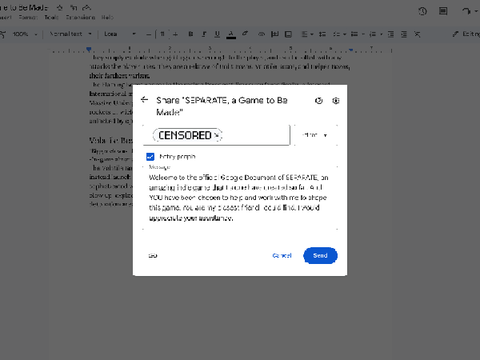Screen dimensions: 480x360
Task: Toggle bold formatting
Action: (x=191, y=34)
